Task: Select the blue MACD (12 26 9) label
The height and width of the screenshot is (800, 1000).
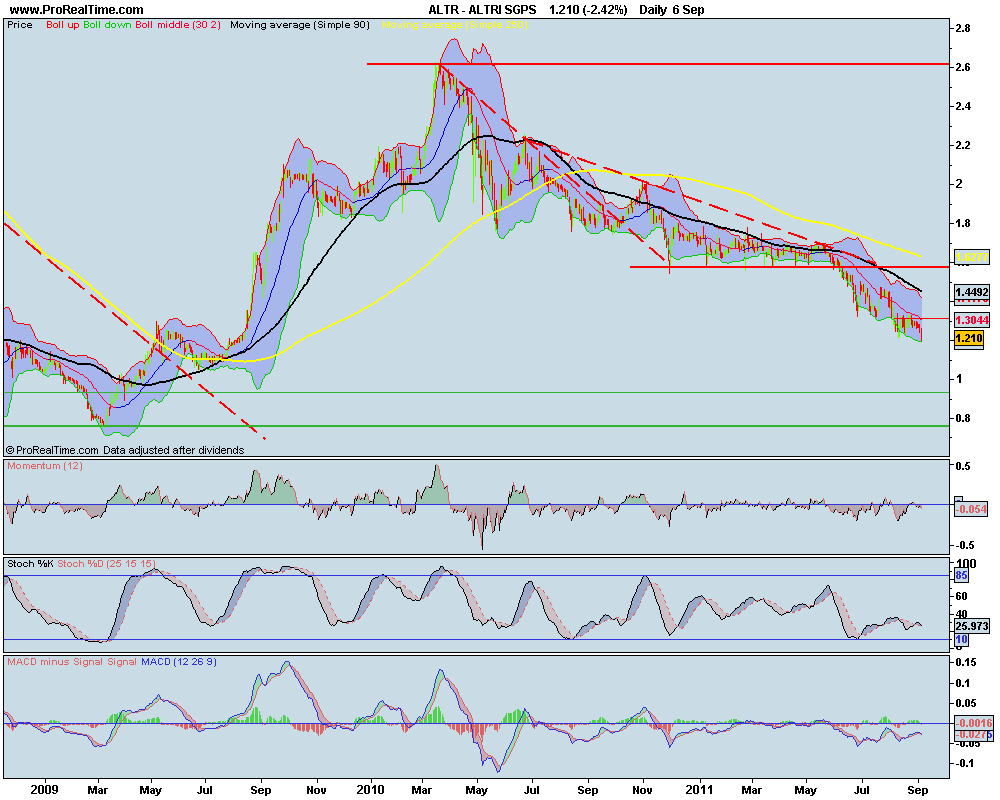Action: (x=179, y=662)
